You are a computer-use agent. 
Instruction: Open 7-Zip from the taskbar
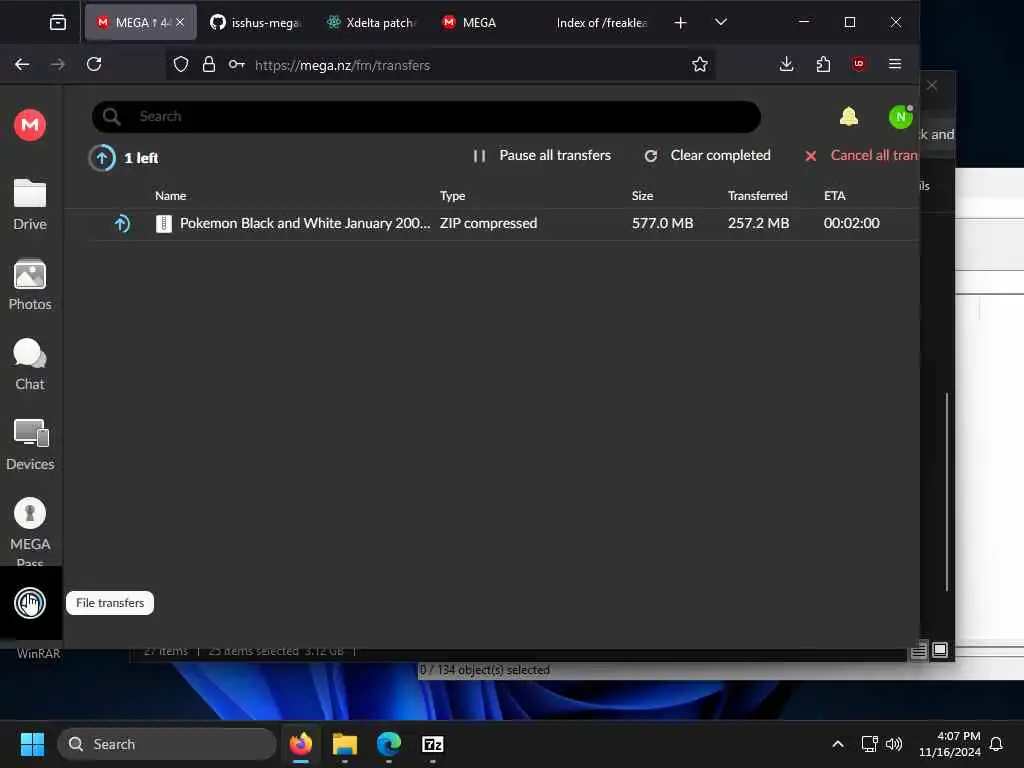432,744
